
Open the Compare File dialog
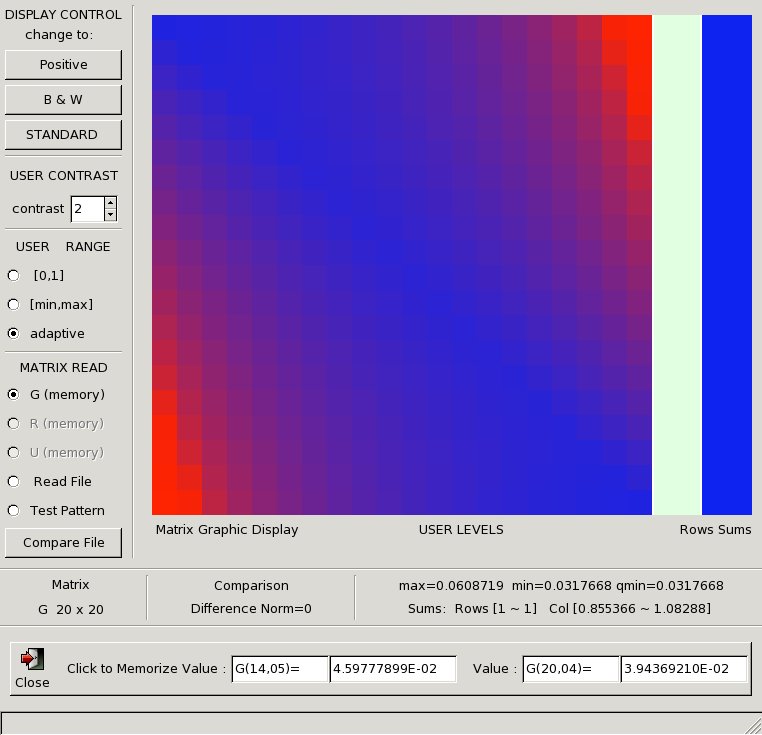(x=64, y=543)
